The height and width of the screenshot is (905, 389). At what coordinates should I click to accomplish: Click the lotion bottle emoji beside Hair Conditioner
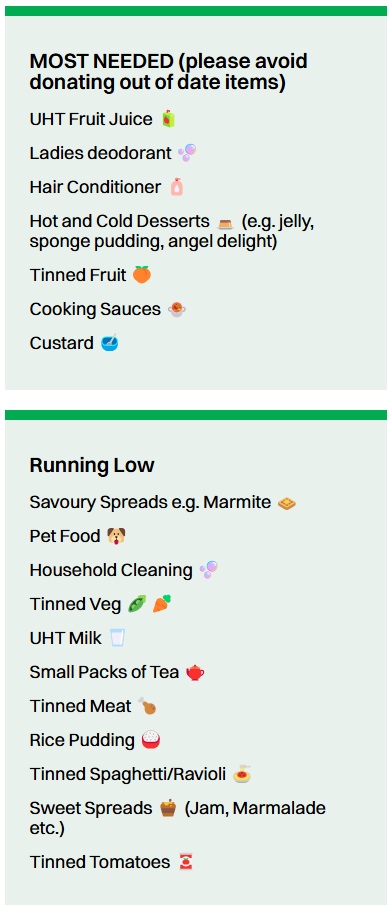(177, 187)
